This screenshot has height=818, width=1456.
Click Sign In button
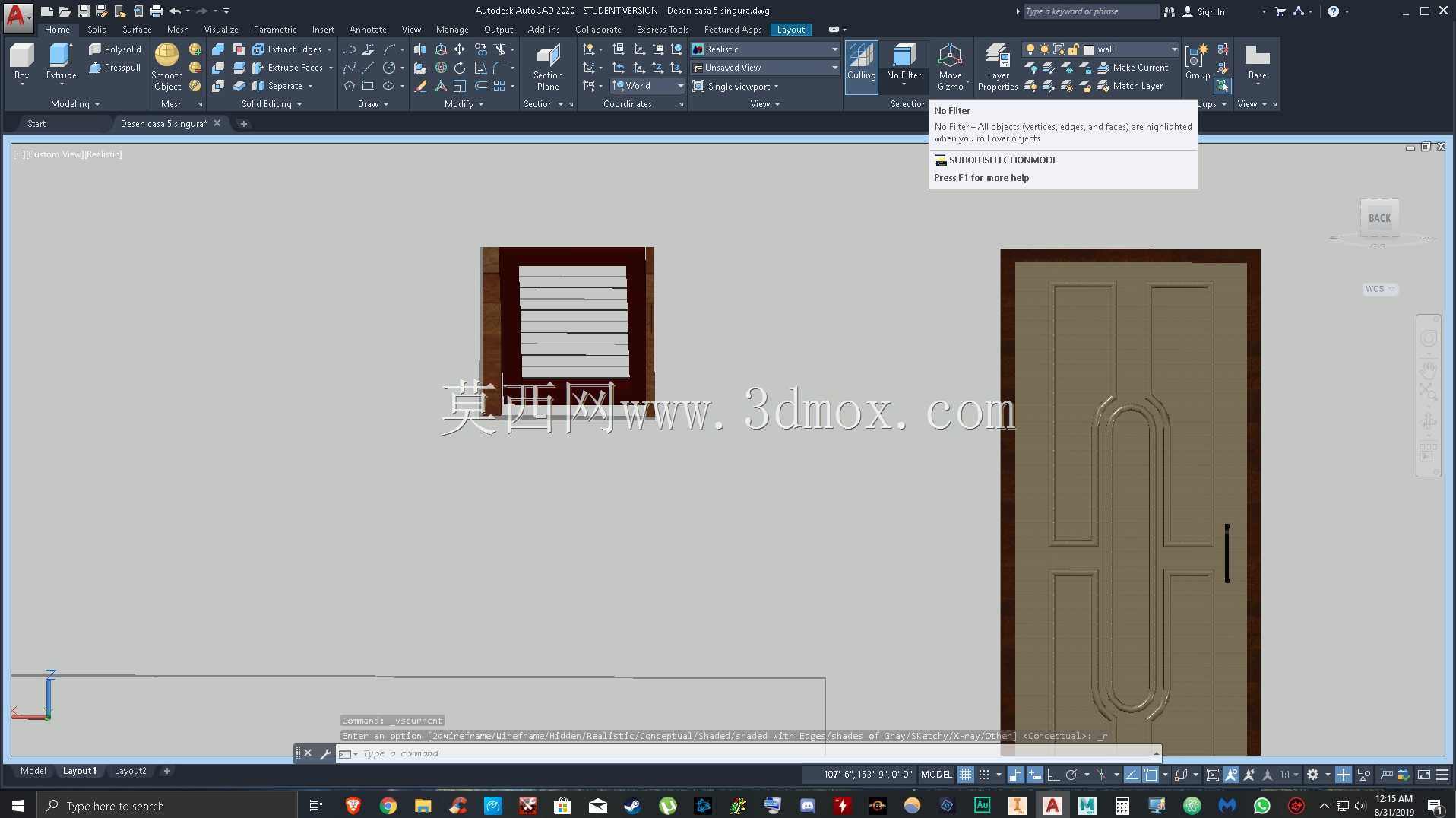[x=1204, y=11]
